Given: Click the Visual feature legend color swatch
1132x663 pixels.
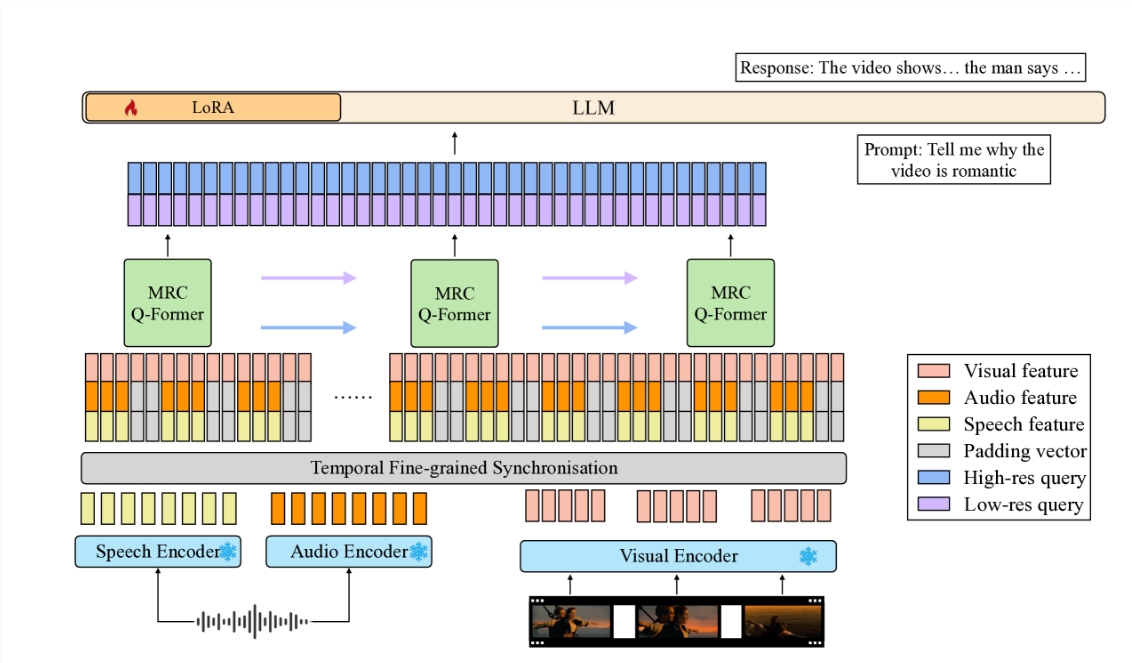Looking at the screenshot, I should [x=934, y=371].
